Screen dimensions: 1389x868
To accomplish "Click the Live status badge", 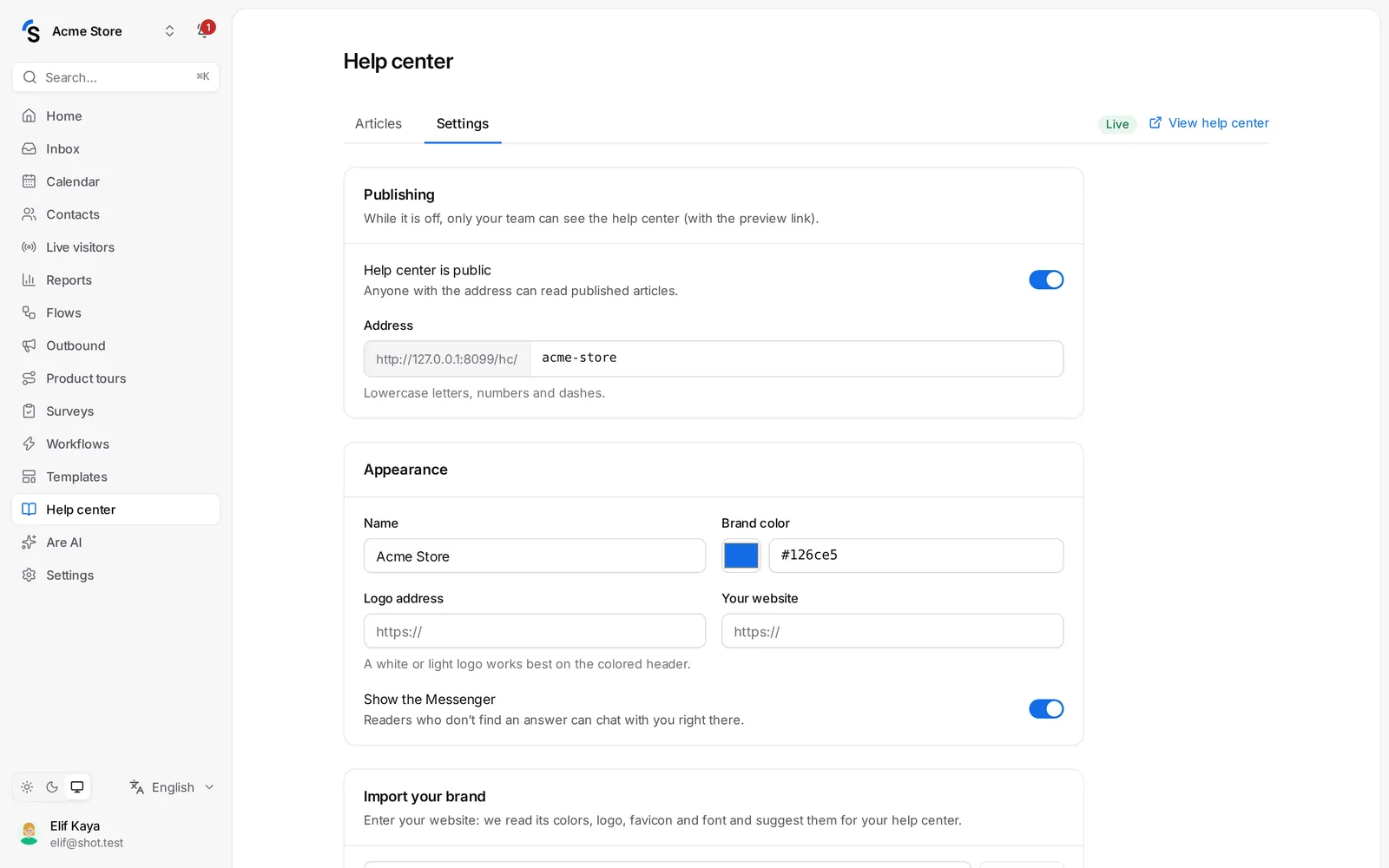I will (x=1117, y=124).
